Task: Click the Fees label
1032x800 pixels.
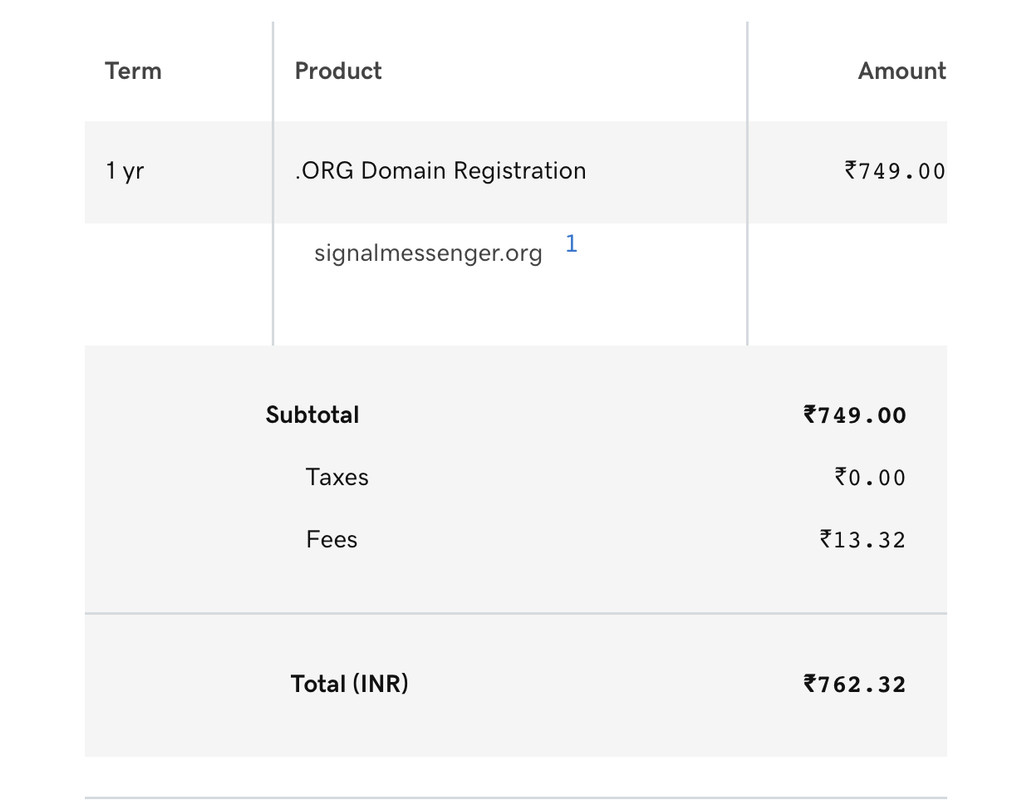Action: 332,539
